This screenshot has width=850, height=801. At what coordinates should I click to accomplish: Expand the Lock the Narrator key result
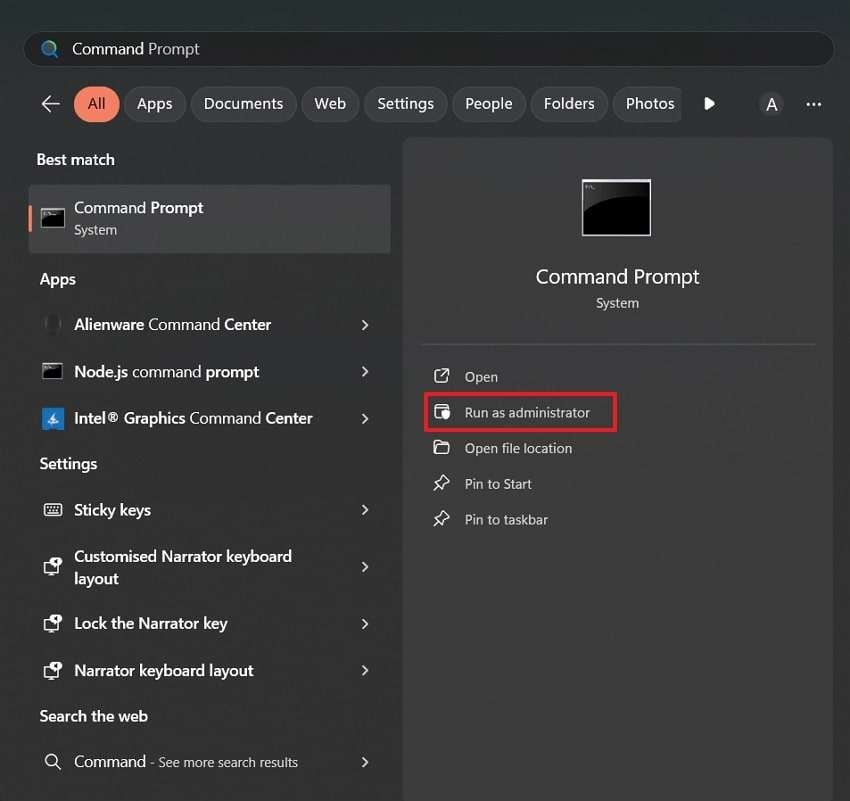[365, 624]
